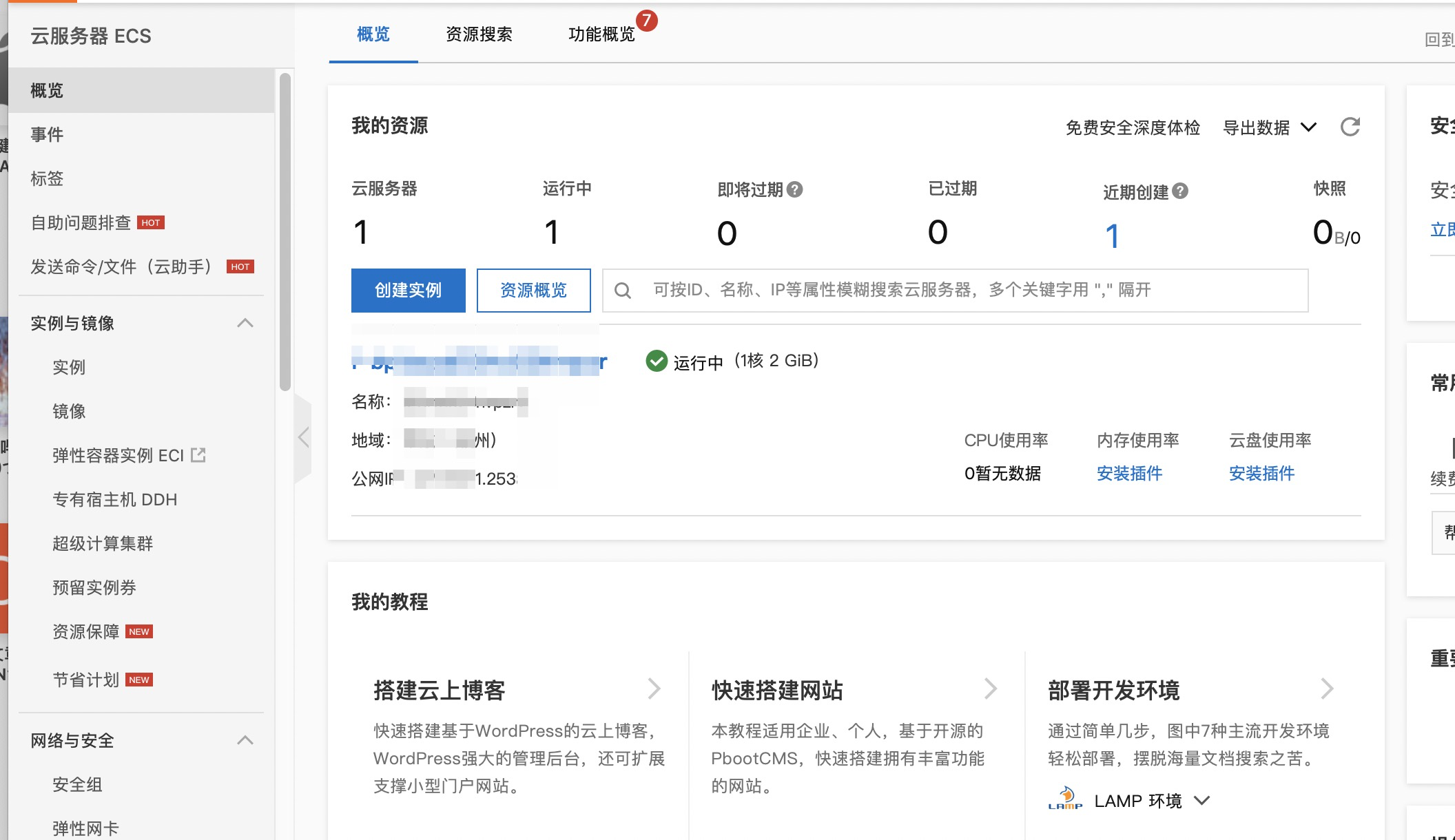Image resolution: width=1455 pixels, height=840 pixels.
Task: Click the 创建实例 button
Action: click(409, 291)
